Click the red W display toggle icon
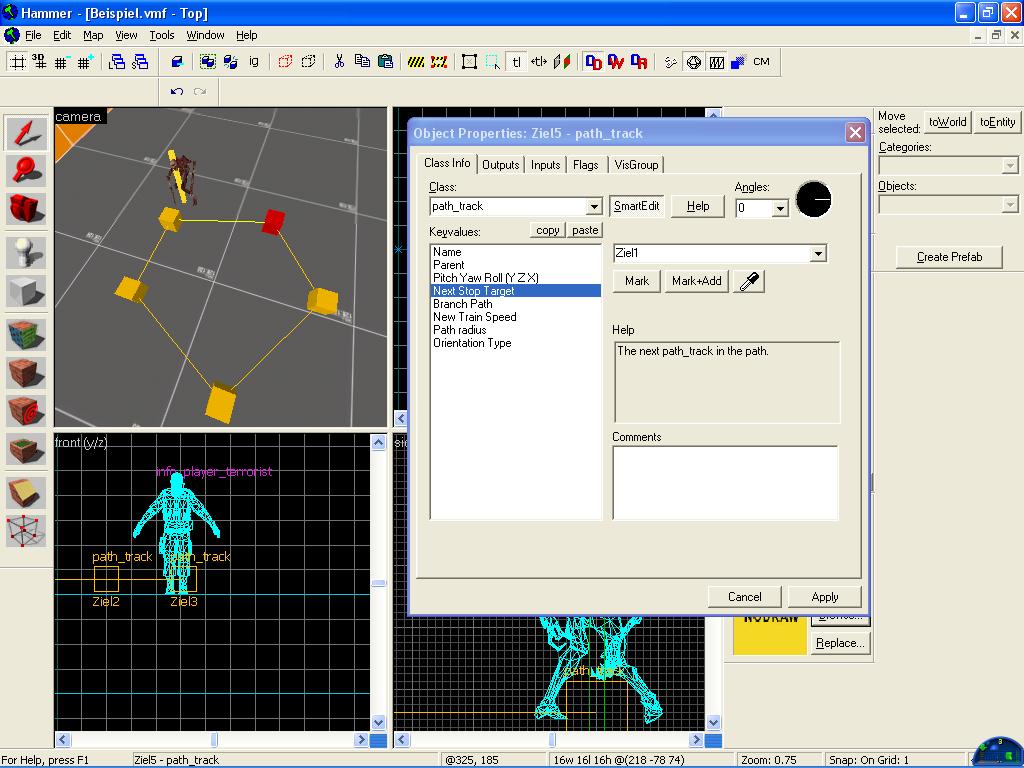1024x768 pixels. pos(616,62)
